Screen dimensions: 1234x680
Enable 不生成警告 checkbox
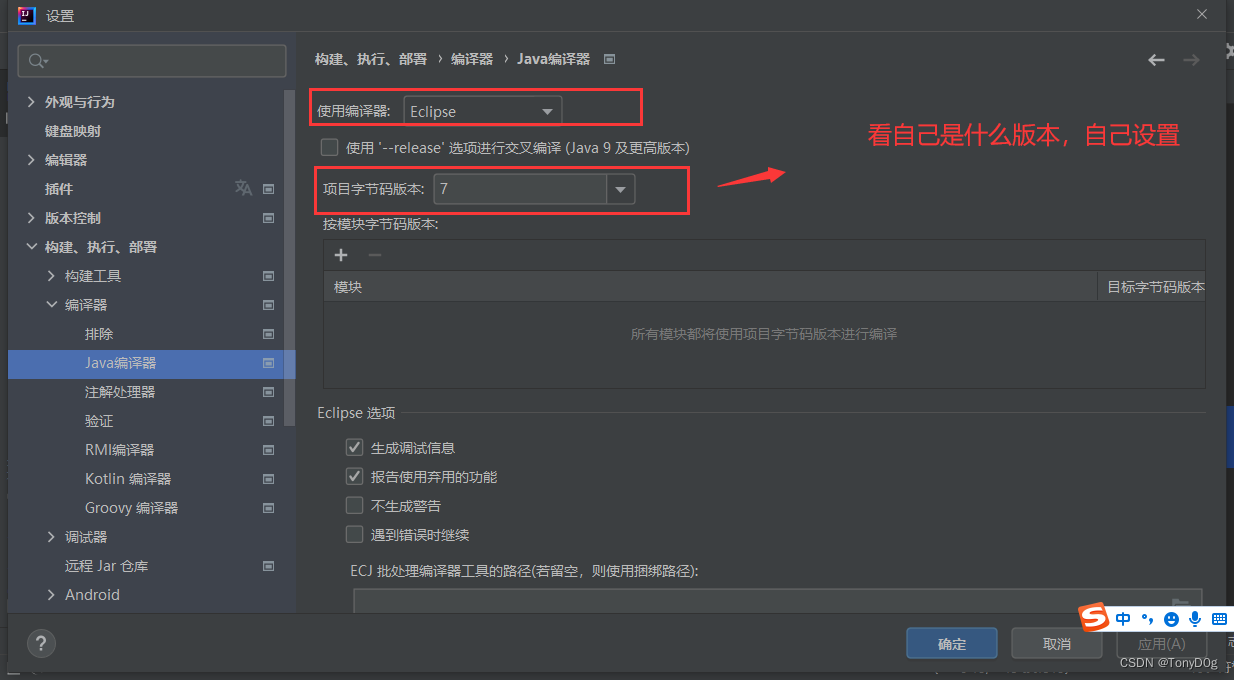tap(354, 505)
